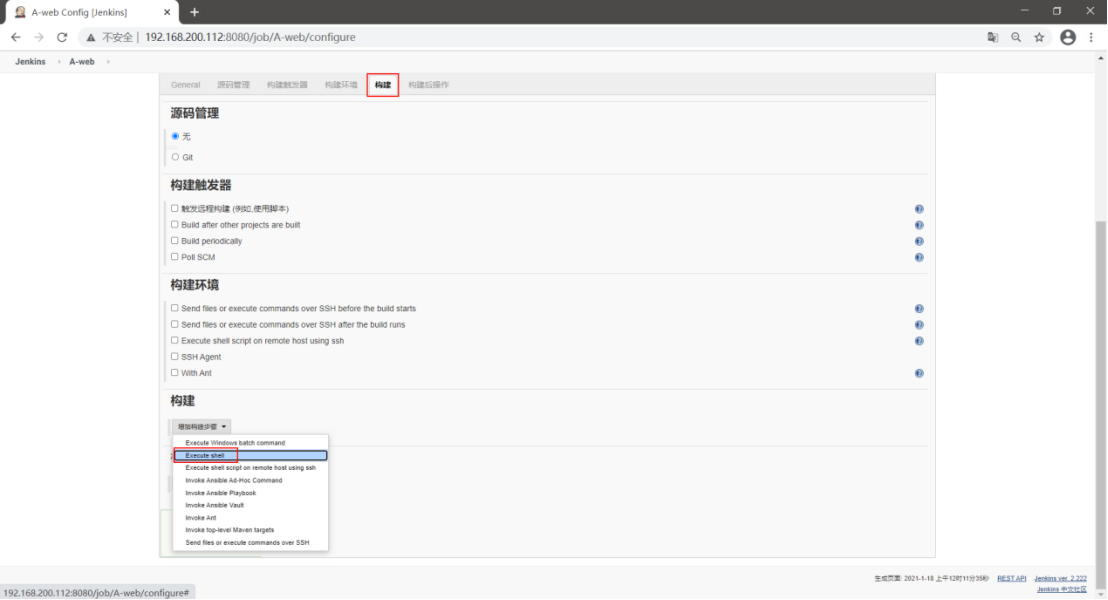Open the Chrome three-dot menu
The image size is (1108, 600).
[x=1091, y=37]
